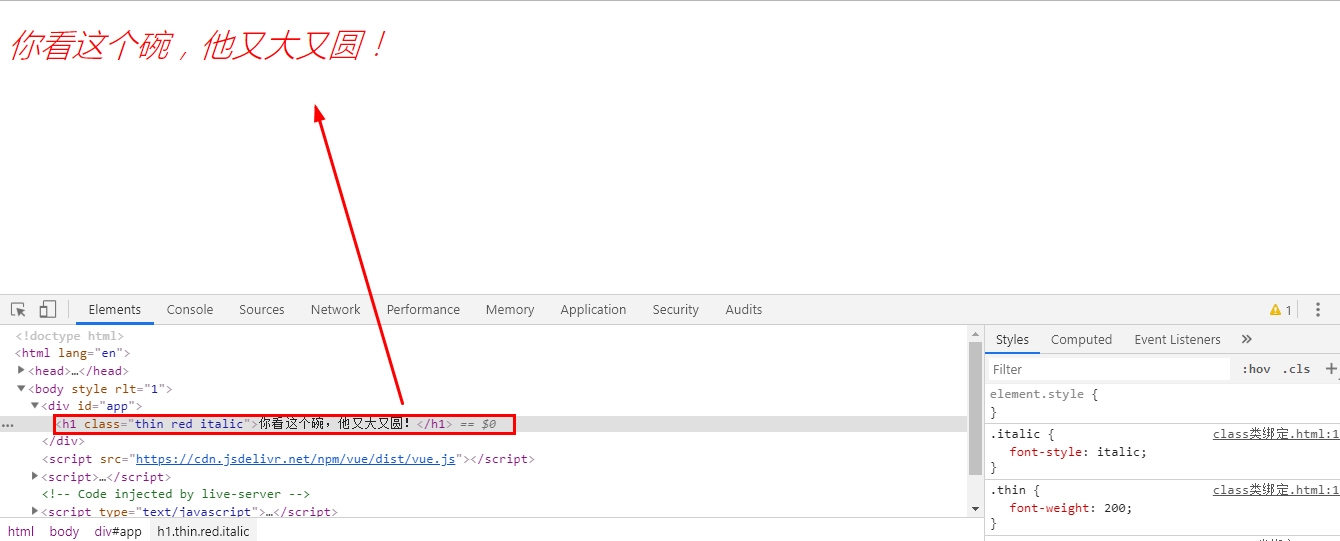Viewport: 1340px width, 541px height.
Task: Select the html breadcrumb
Action: (21, 531)
